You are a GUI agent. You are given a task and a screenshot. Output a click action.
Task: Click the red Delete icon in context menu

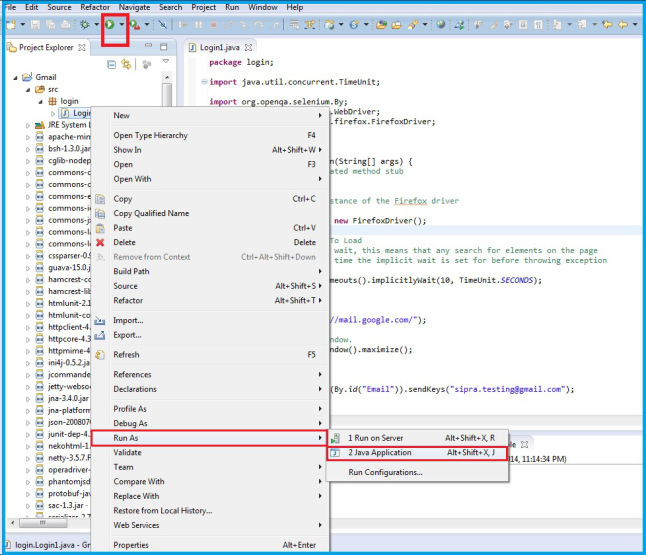(x=100, y=242)
